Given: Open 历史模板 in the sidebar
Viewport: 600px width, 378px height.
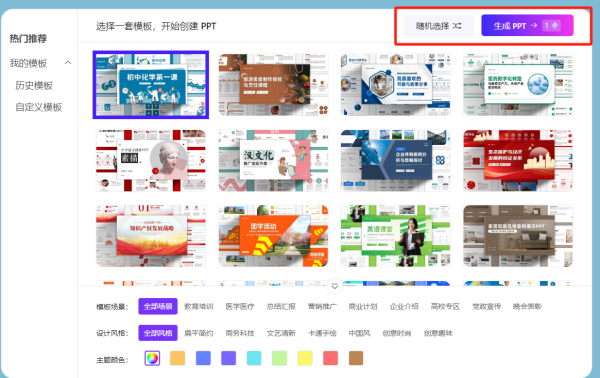Looking at the screenshot, I should coord(34,85).
